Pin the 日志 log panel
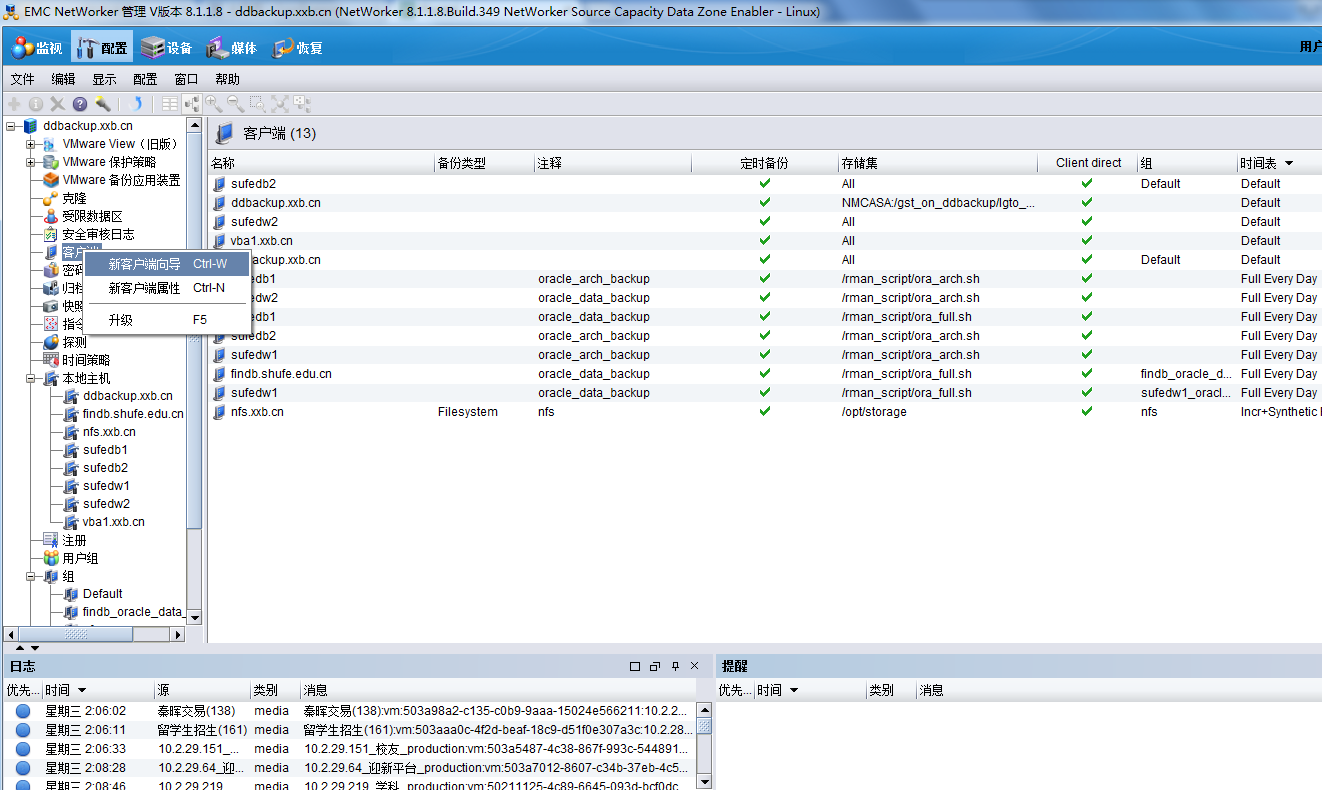The image size is (1322, 790). coord(675,666)
